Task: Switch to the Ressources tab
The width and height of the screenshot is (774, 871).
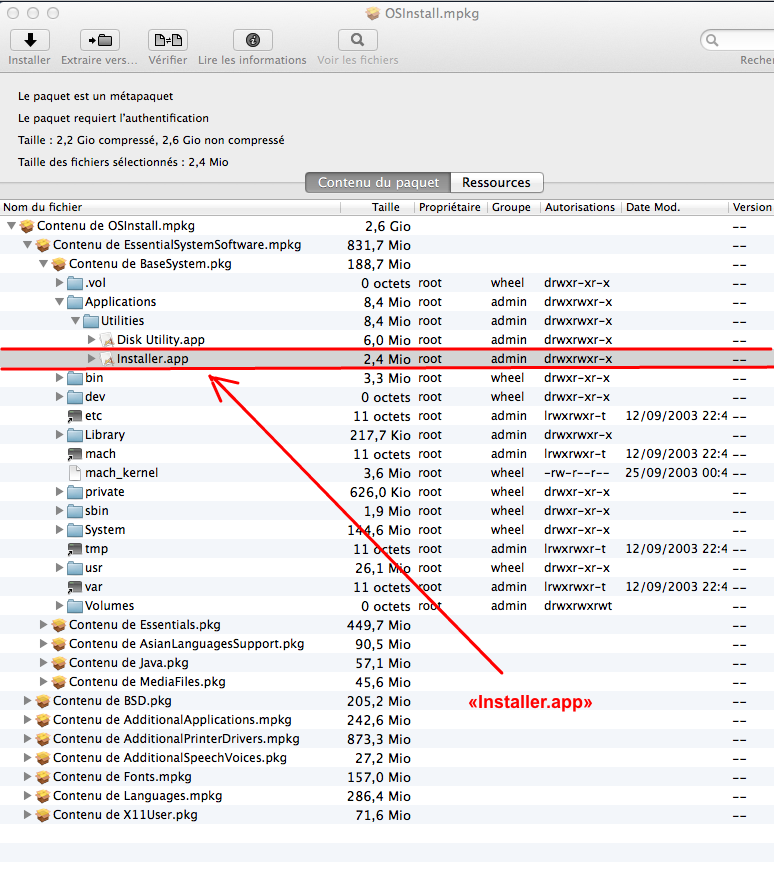Action: tap(496, 183)
